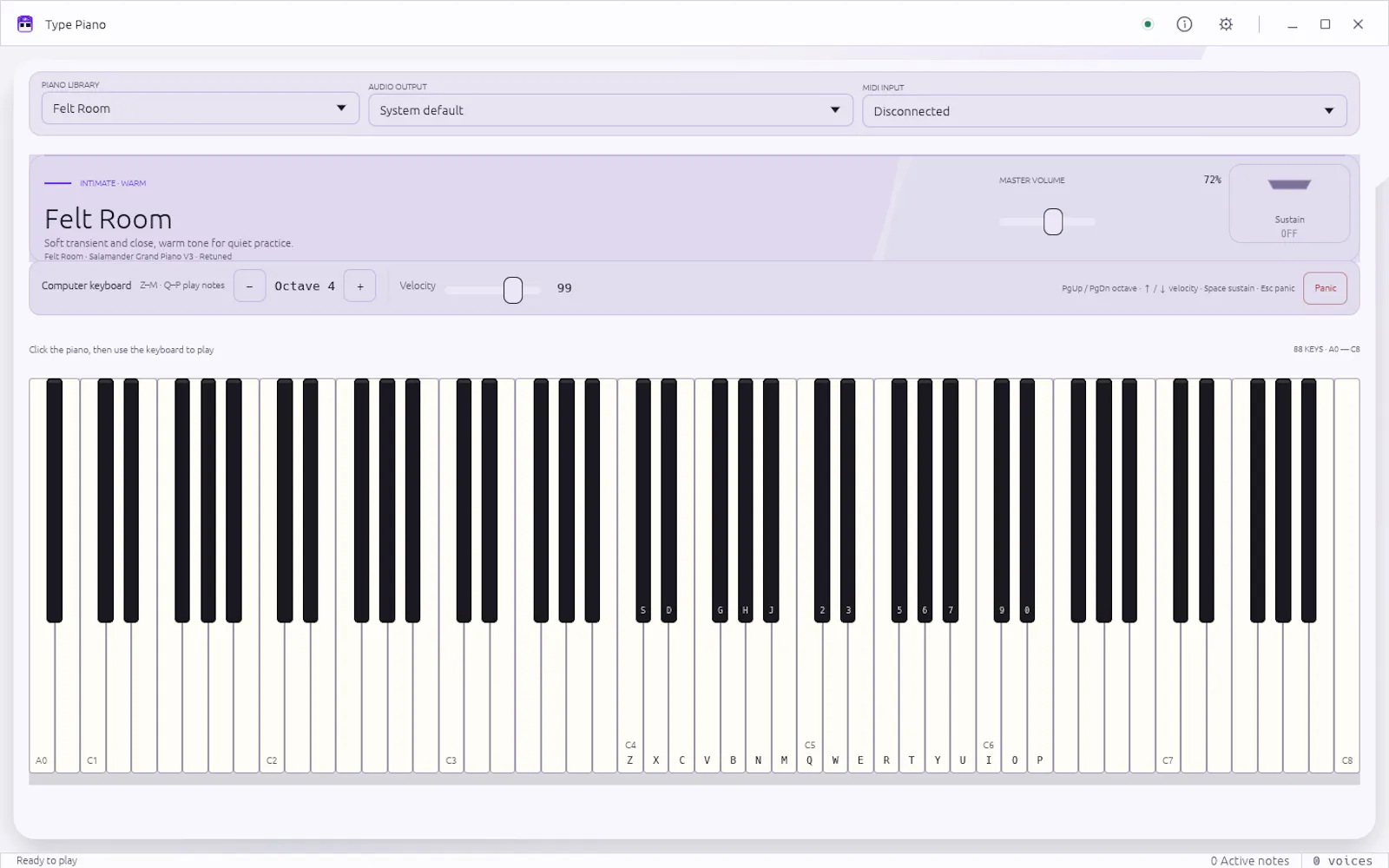
Task: Adjust the Master Volume slider handle
Action: click(x=1053, y=221)
